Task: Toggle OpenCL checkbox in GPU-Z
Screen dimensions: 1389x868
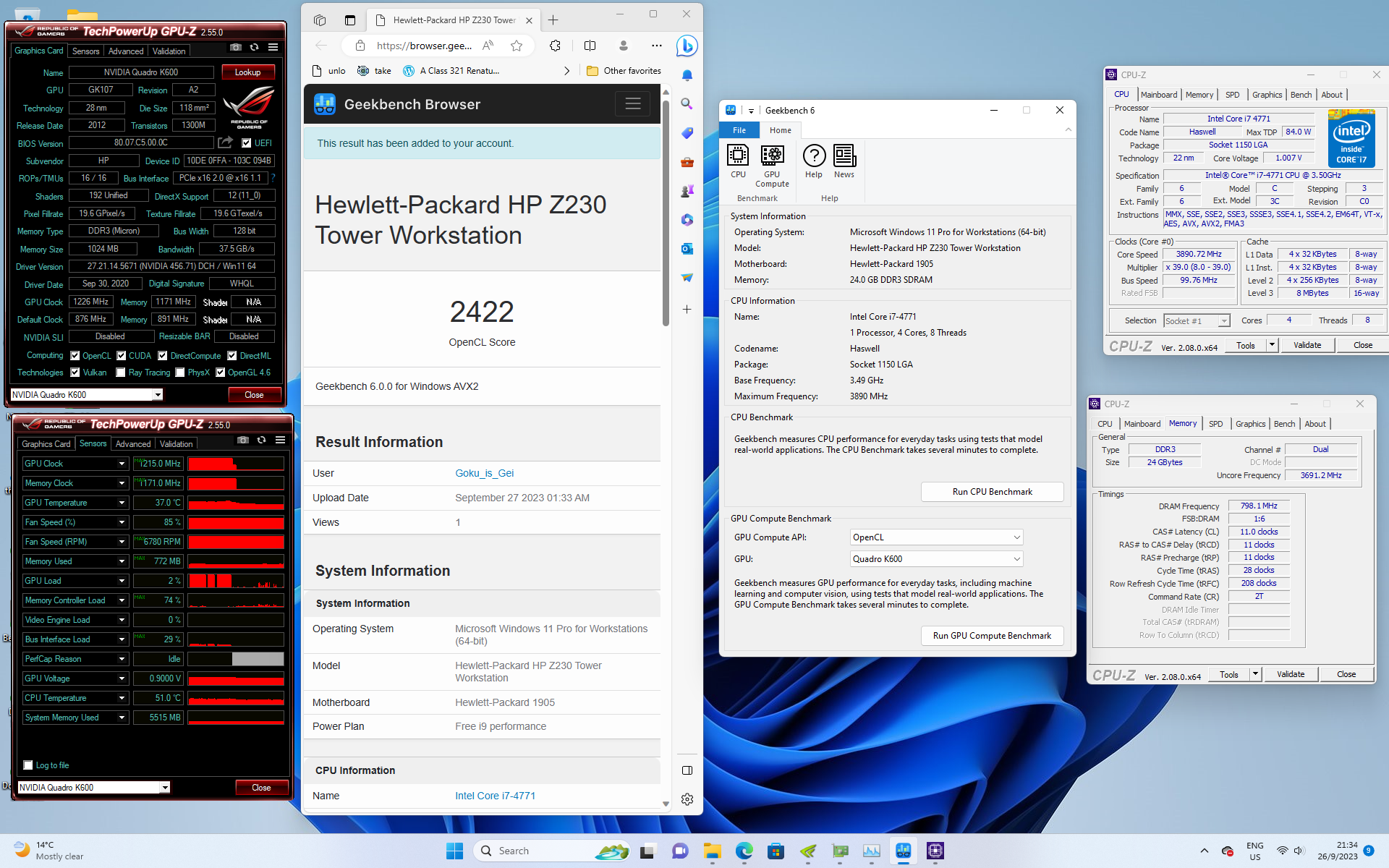Action: tap(75, 356)
